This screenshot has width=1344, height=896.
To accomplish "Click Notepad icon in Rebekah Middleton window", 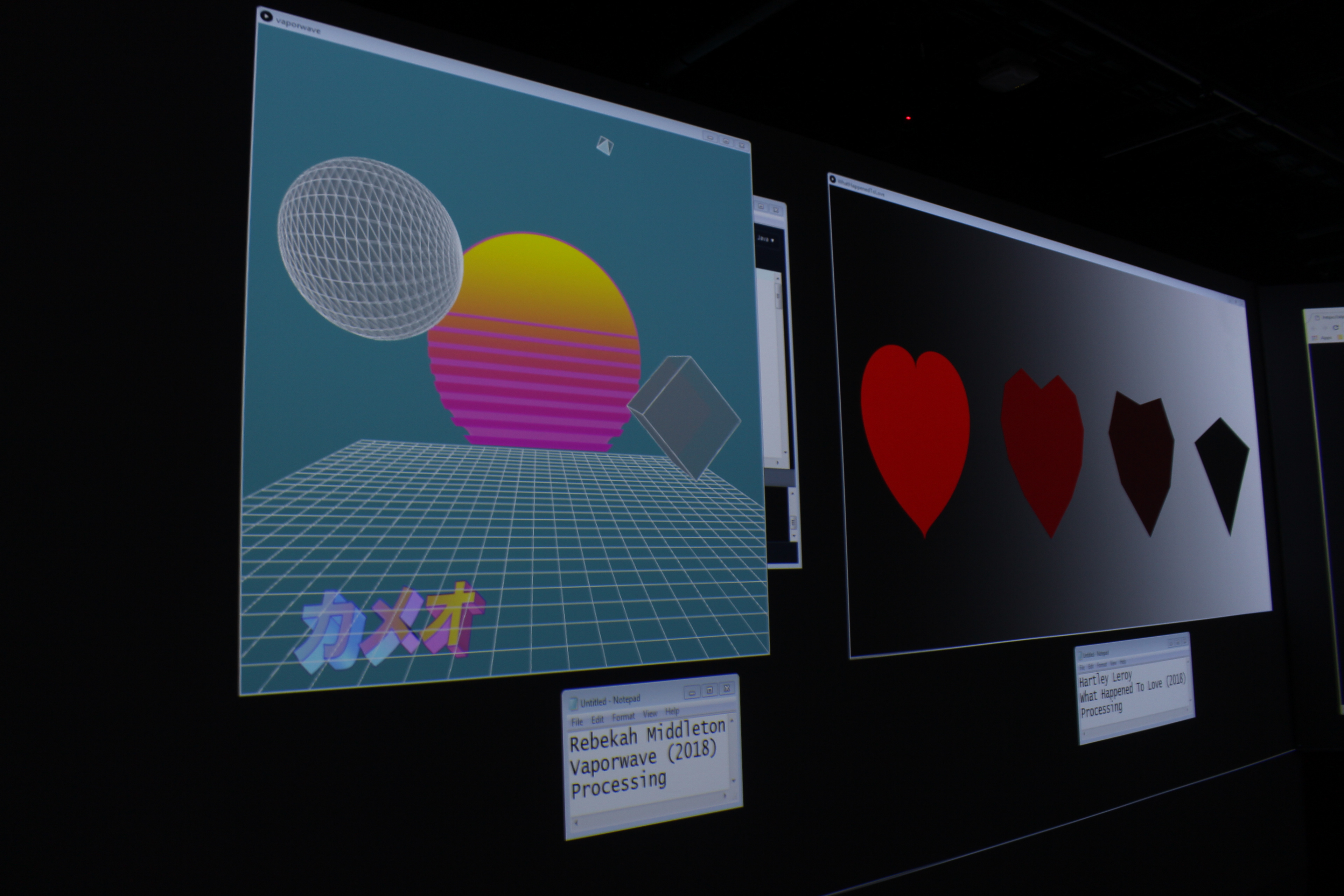I will pyautogui.click(x=573, y=704).
